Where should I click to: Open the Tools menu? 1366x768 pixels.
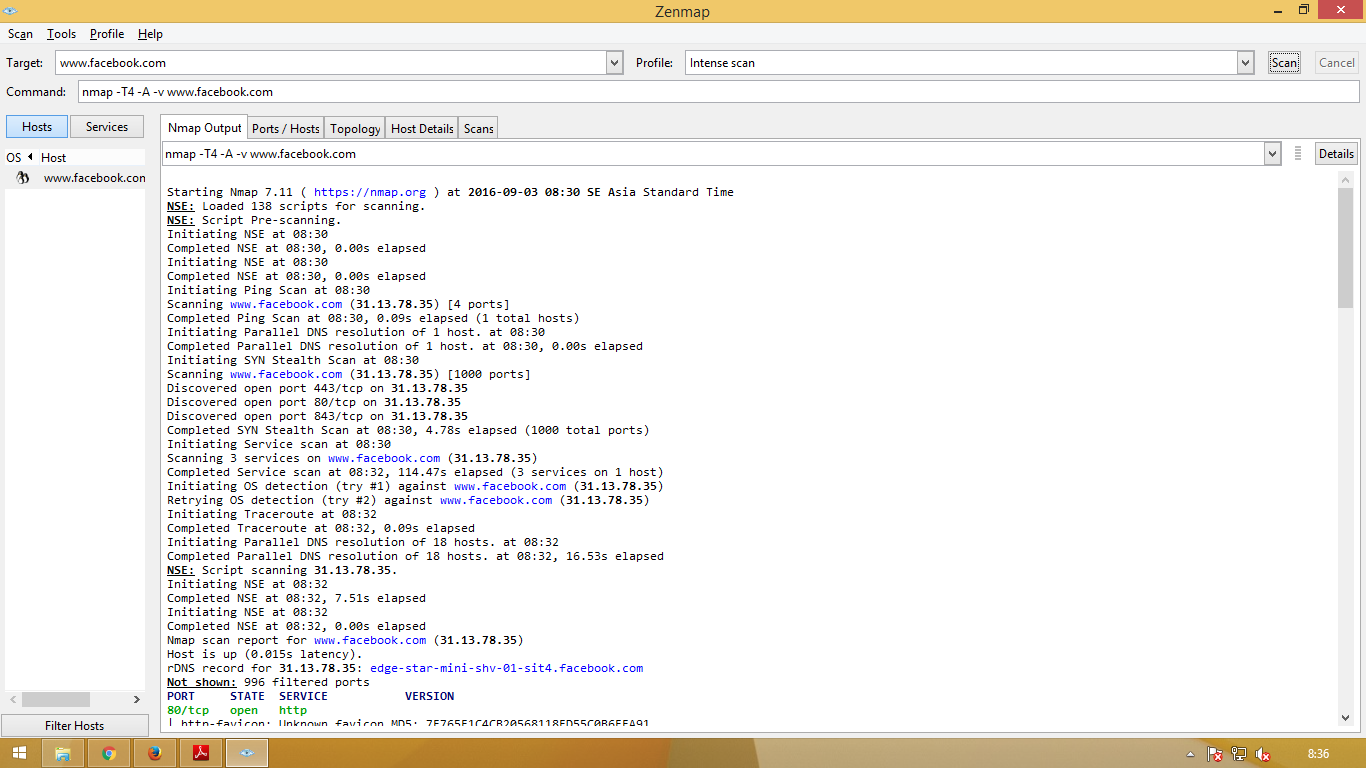pos(61,34)
